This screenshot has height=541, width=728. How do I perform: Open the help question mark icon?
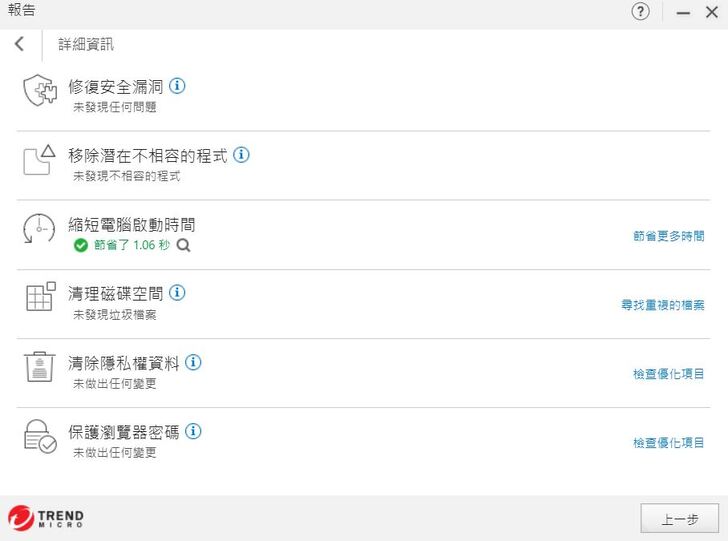pos(641,12)
